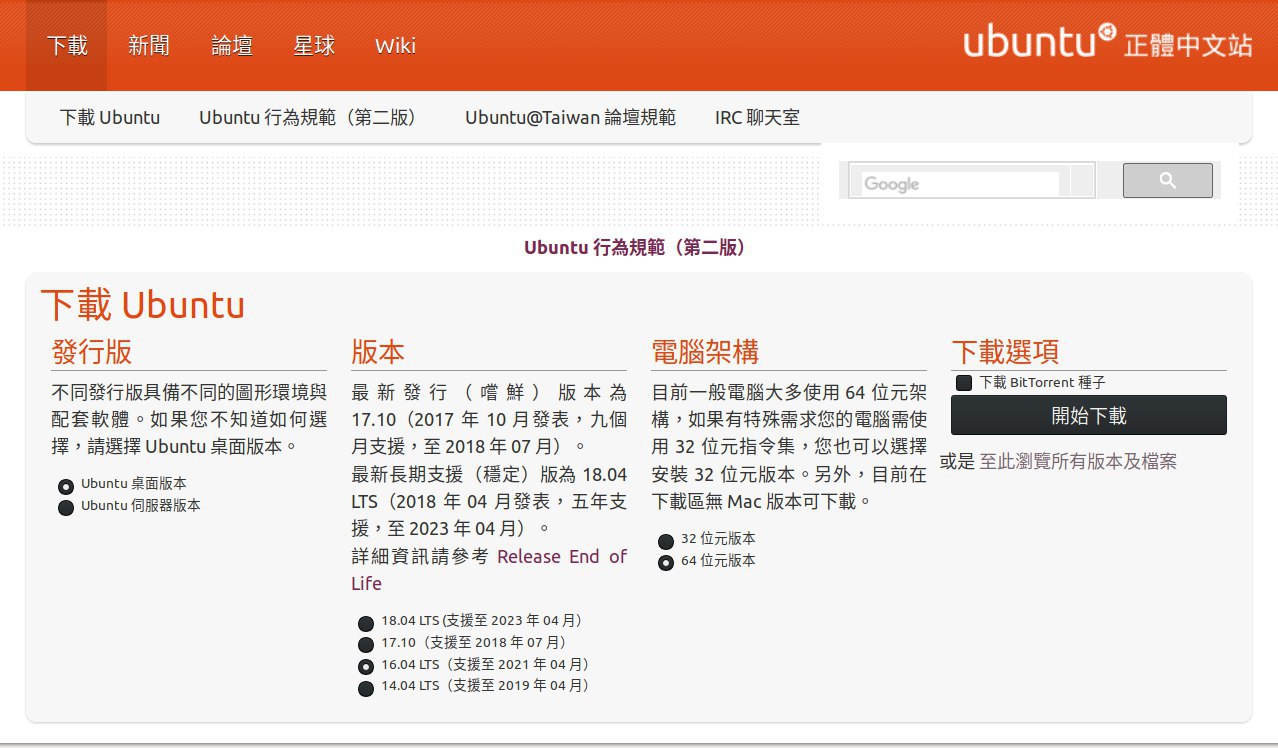This screenshot has width=1278, height=748.
Task: Open the 星球 menu item
Action: pyautogui.click(x=314, y=46)
